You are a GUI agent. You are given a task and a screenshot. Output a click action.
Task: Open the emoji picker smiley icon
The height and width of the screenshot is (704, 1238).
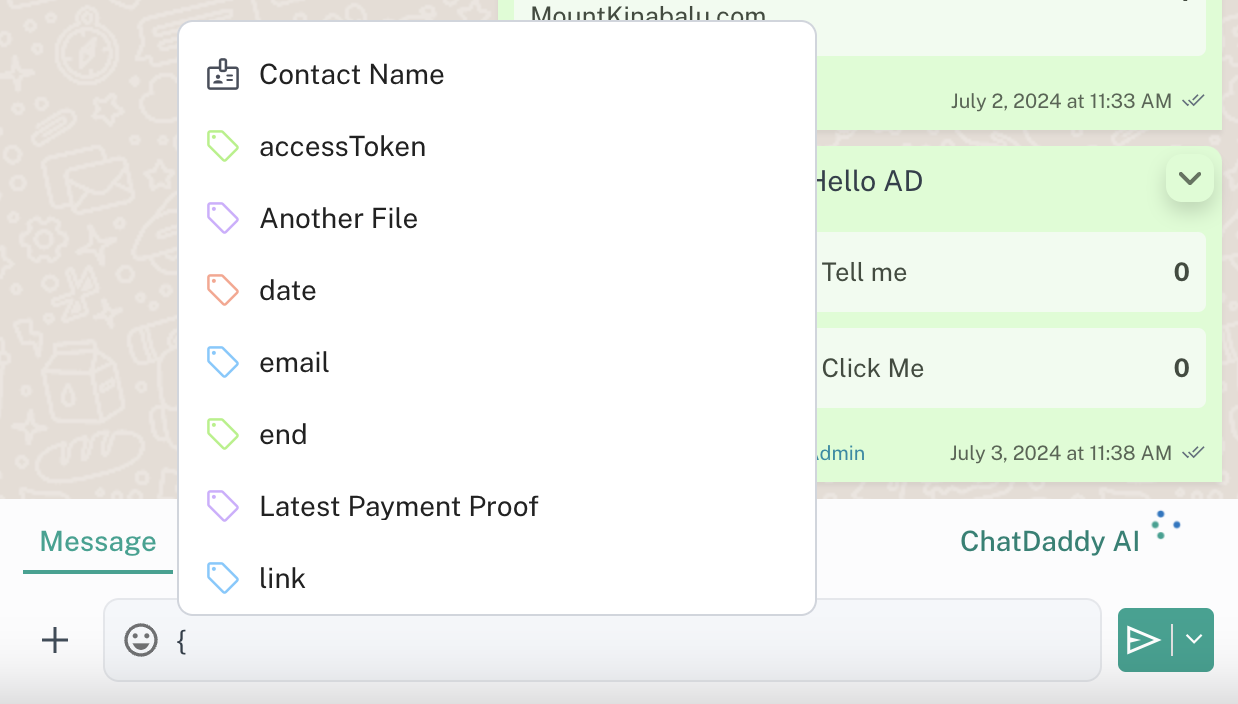click(x=141, y=640)
